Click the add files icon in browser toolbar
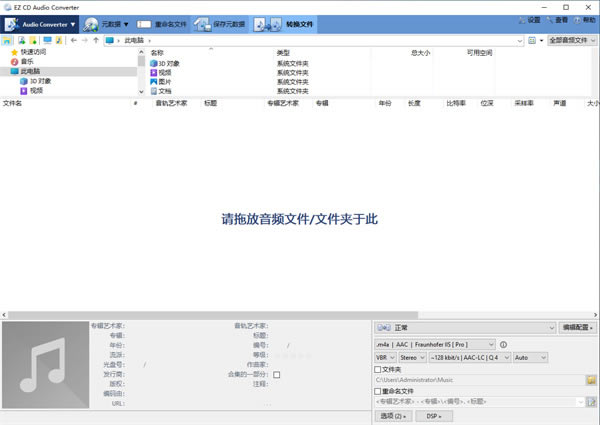The width and height of the screenshot is (600, 425). click(x=21, y=40)
